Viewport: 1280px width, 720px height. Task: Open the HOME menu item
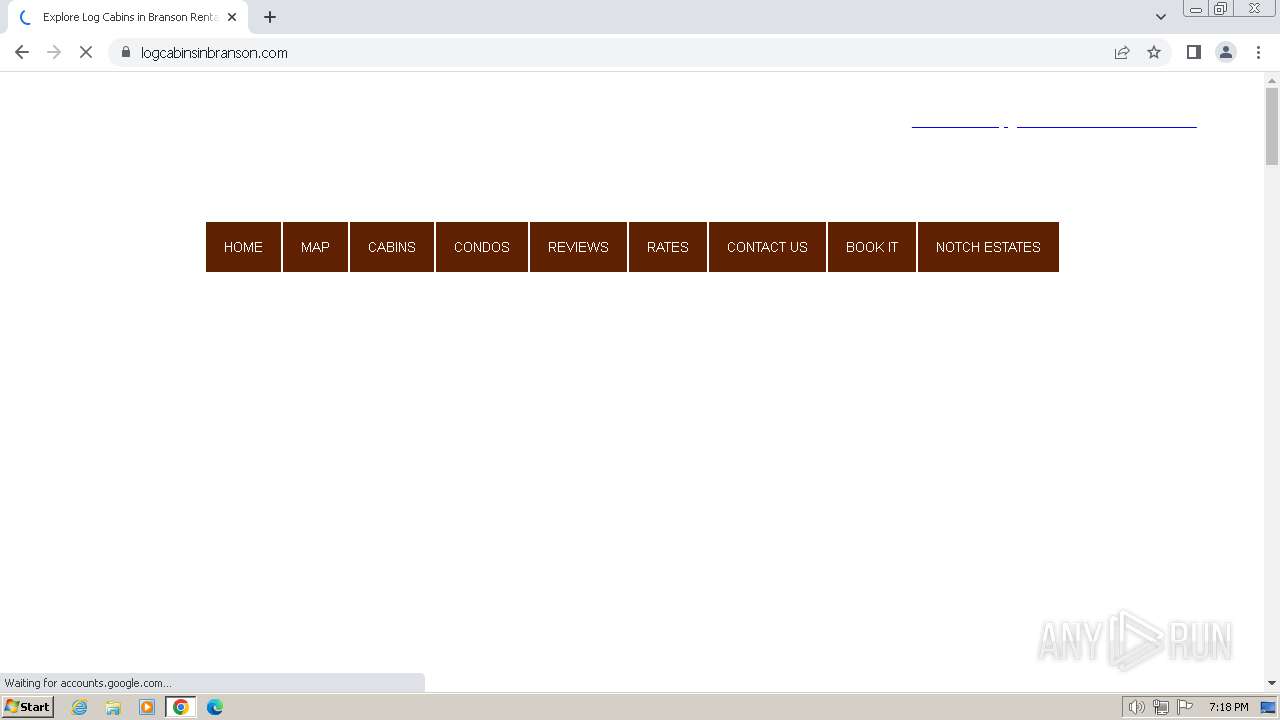[243, 247]
